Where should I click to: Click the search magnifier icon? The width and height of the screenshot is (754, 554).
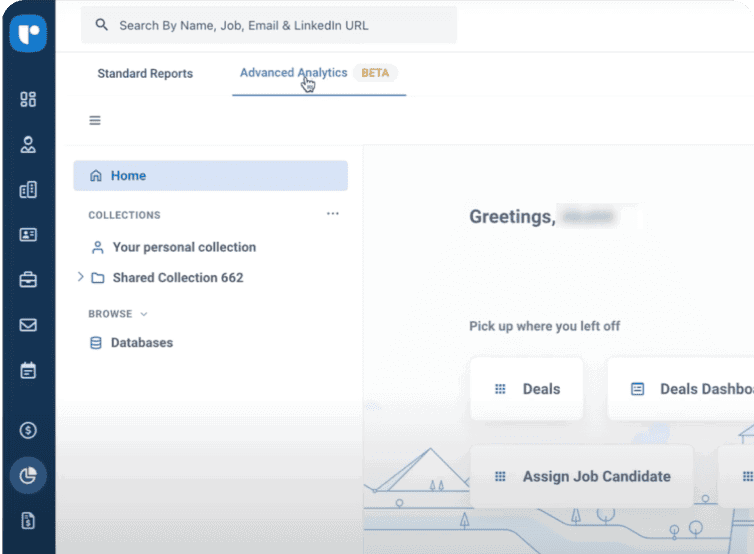[x=101, y=25]
